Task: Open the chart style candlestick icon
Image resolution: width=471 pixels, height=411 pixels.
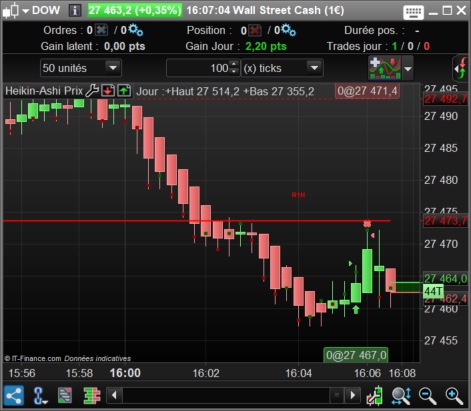Action: click(x=11, y=10)
